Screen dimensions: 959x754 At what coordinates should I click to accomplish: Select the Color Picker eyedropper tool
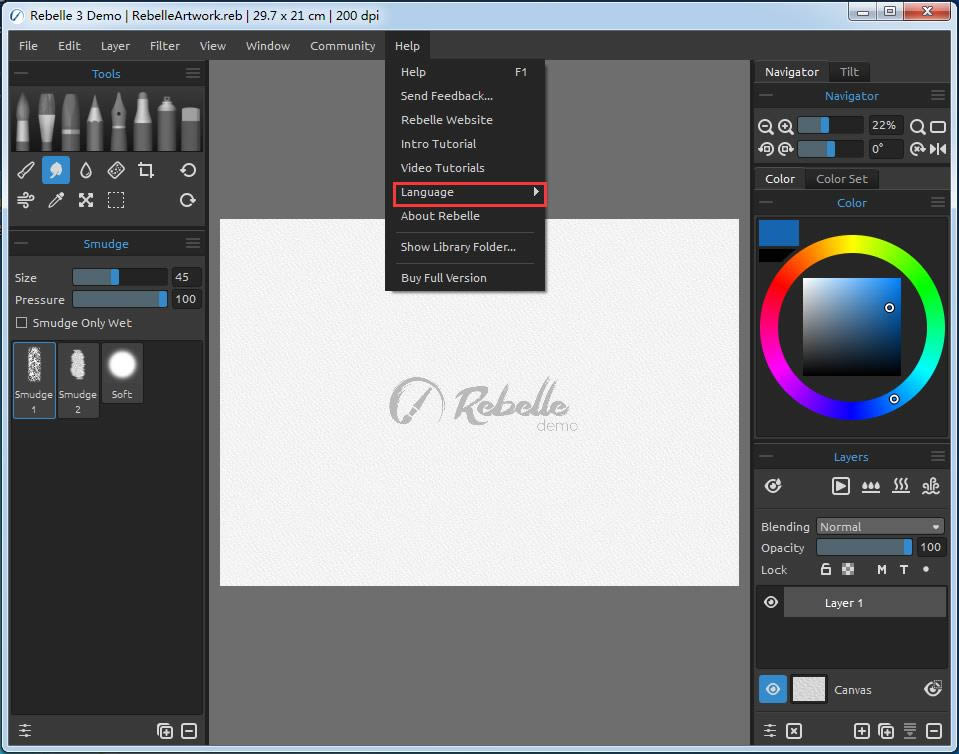pos(56,200)
